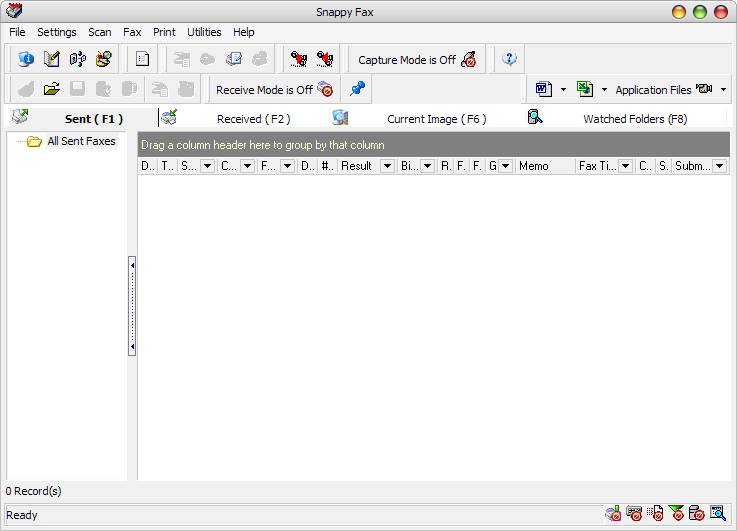Image resolution: width=737 pixels, height=531 pixels.
Task: Click the yellow open folder toolbar icon
Action: [52, 89]
